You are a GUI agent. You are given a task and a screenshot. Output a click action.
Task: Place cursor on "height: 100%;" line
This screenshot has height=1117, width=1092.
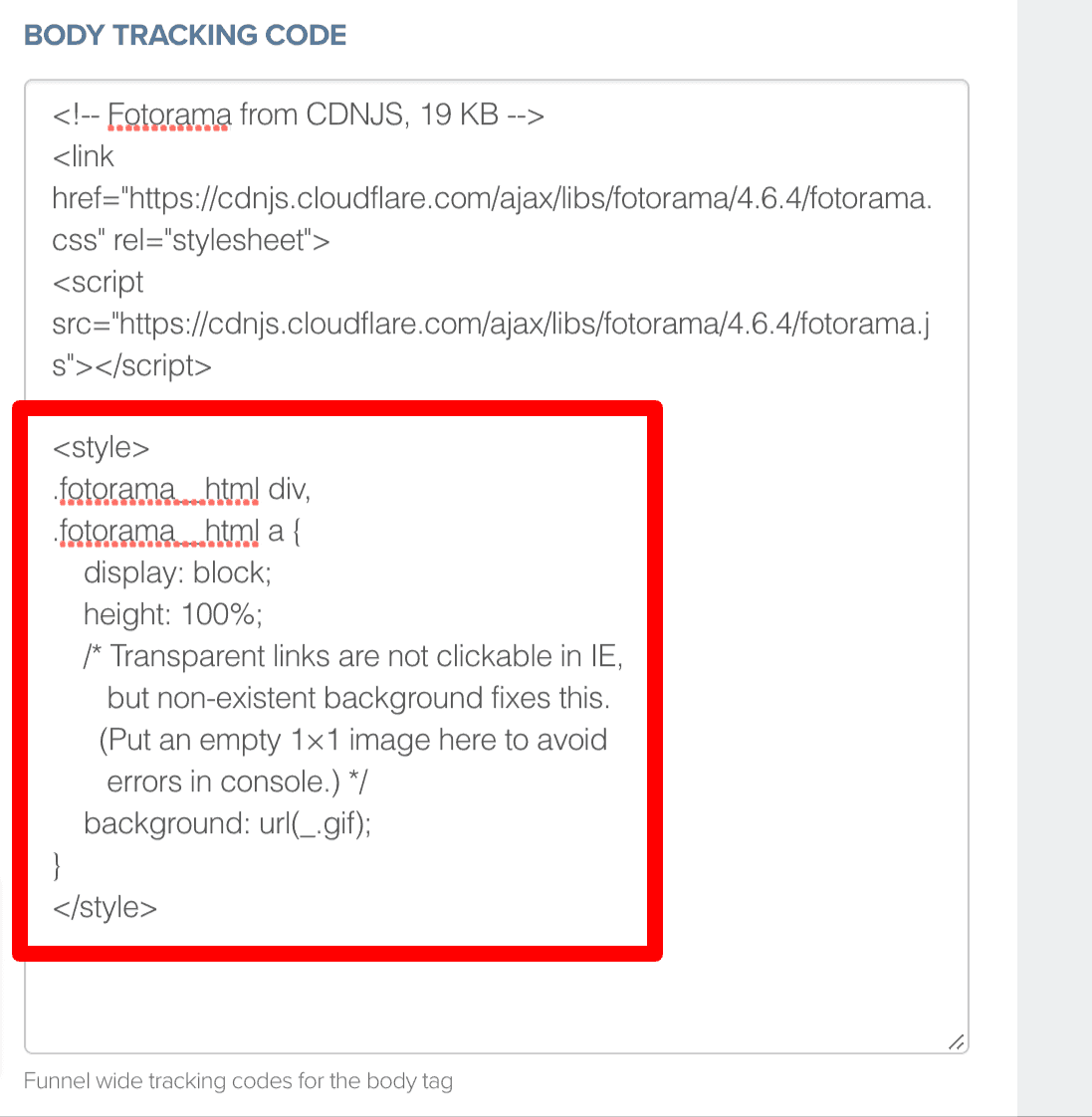(x=173, y=615)
